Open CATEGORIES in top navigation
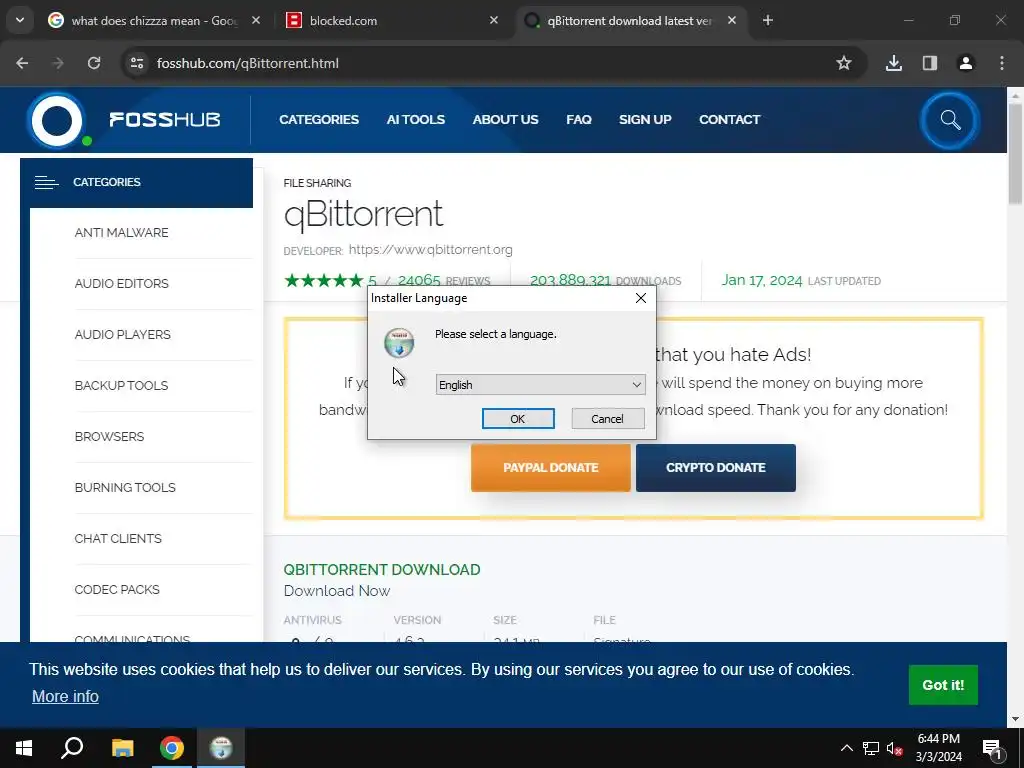Viewport: 1024px width, 768px height. pyautogui.click(x=319, y=120)
